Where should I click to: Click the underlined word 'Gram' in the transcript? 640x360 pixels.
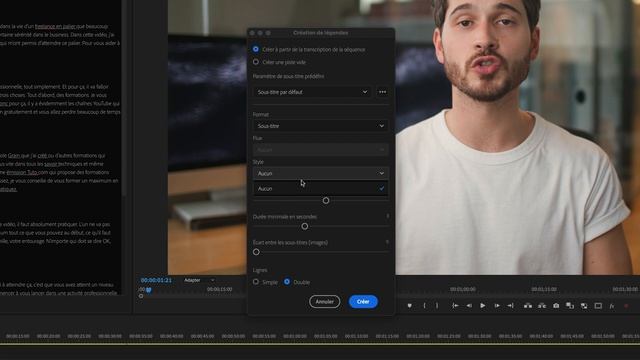pos(14,156)
